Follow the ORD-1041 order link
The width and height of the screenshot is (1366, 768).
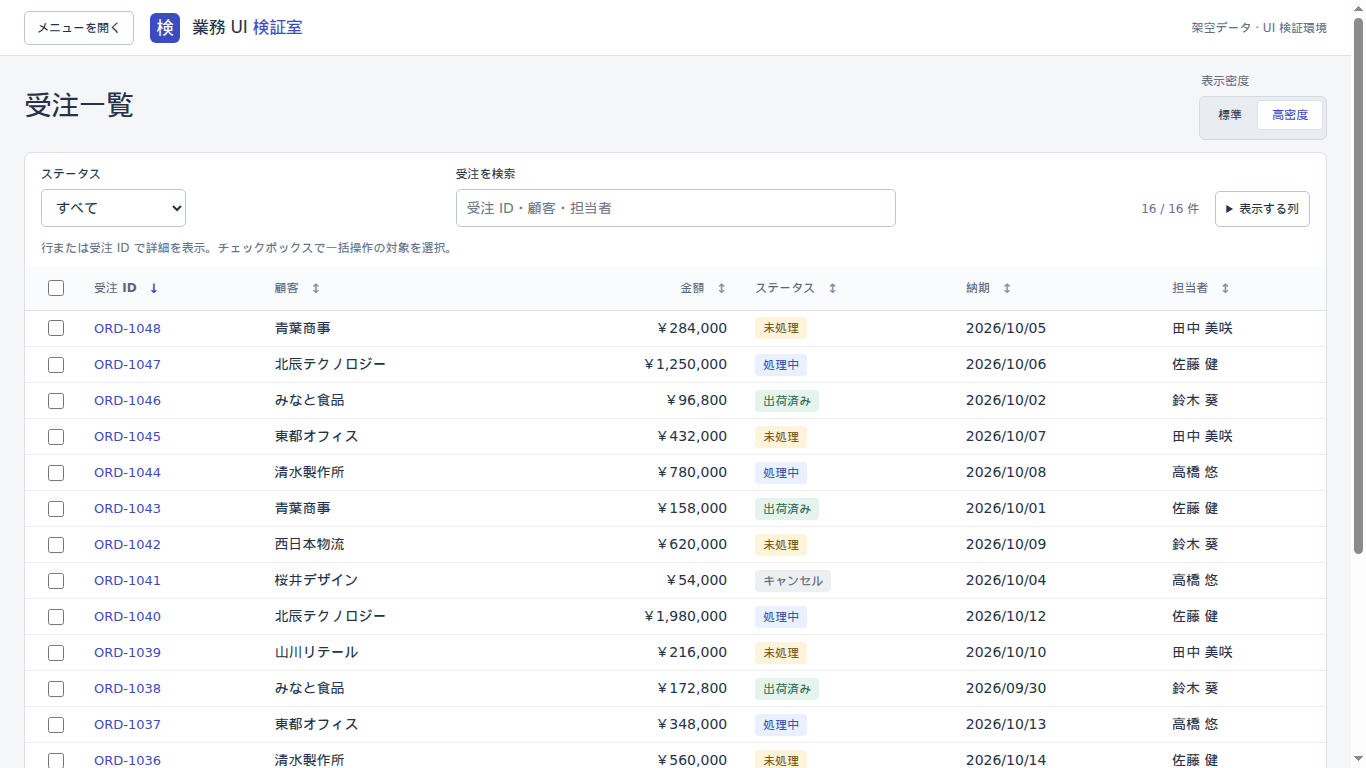click(x=127, y=580)
